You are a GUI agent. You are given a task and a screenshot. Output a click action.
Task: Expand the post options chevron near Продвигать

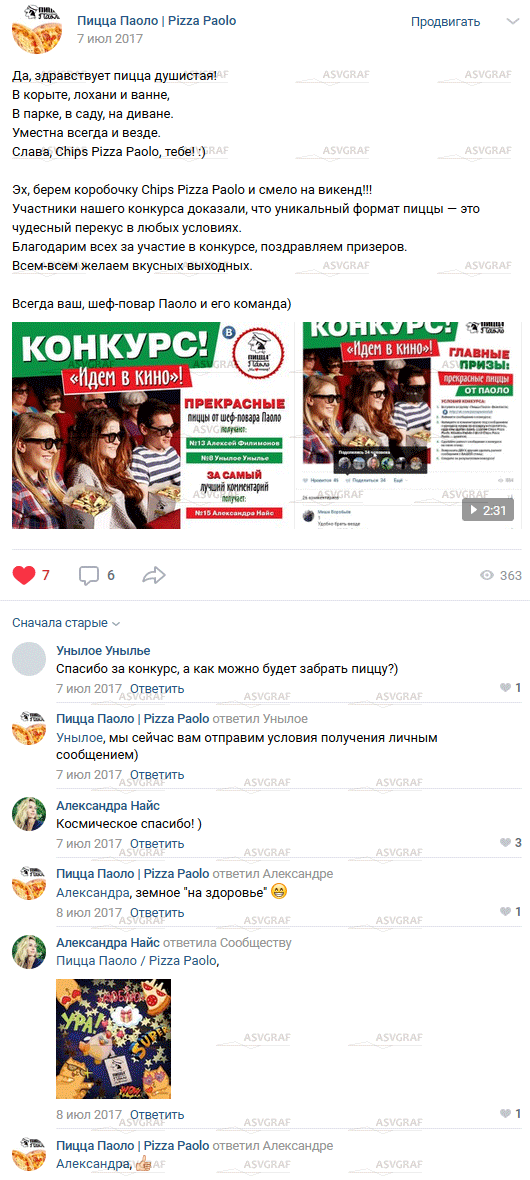[513, 22]
